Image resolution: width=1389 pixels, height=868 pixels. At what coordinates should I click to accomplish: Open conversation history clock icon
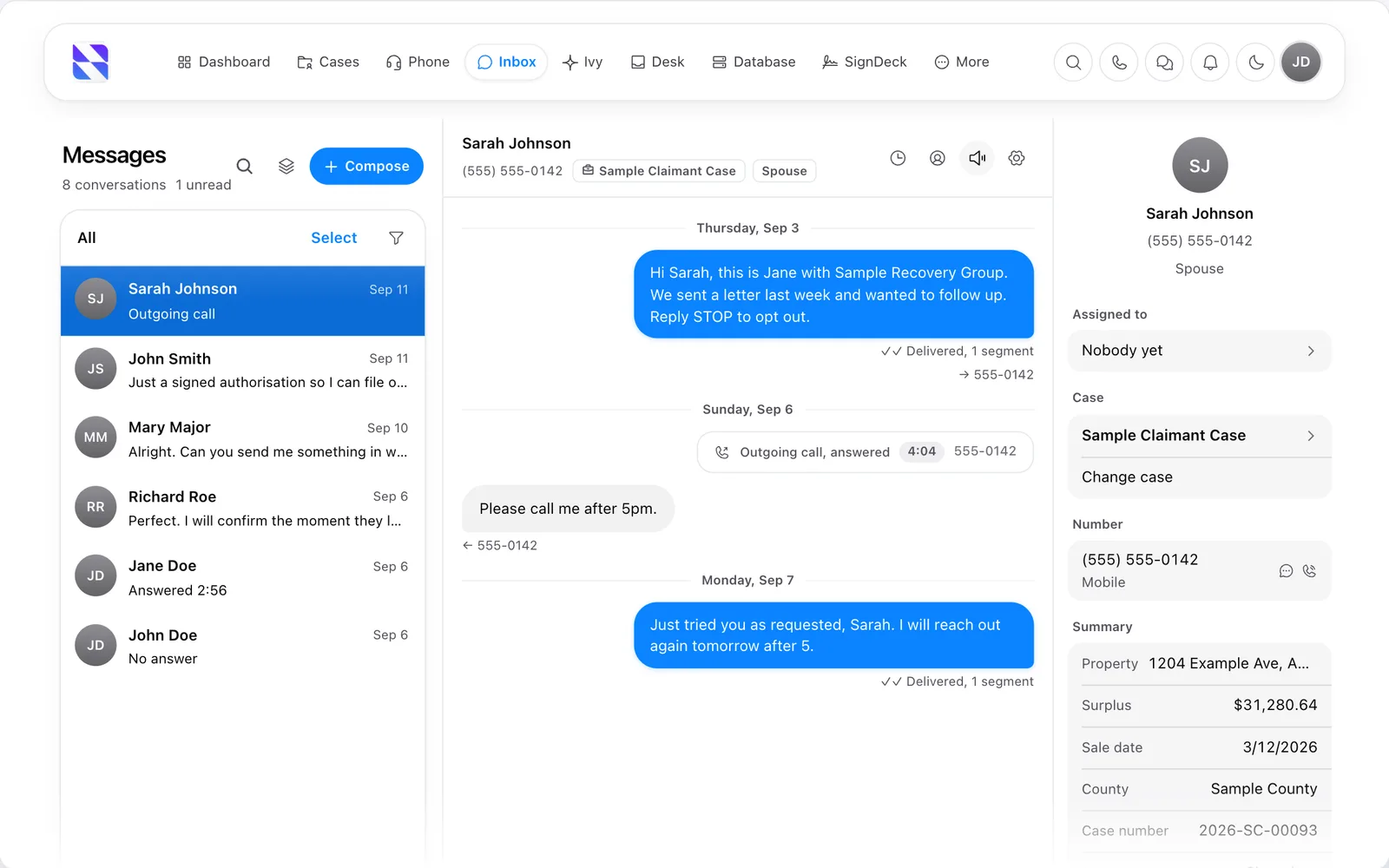click(x=898, y=158)
